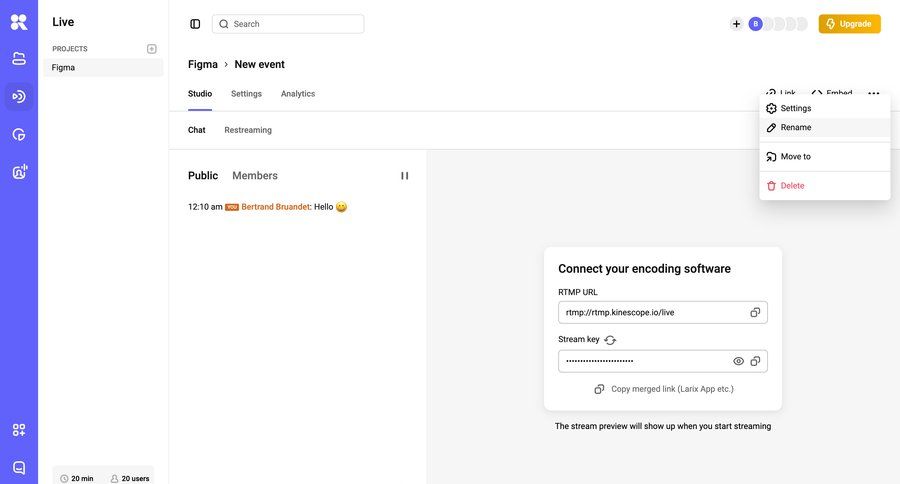Viewport: 900px width, 484px height.
Task: Copy the stream key
Action: (755, 361)
